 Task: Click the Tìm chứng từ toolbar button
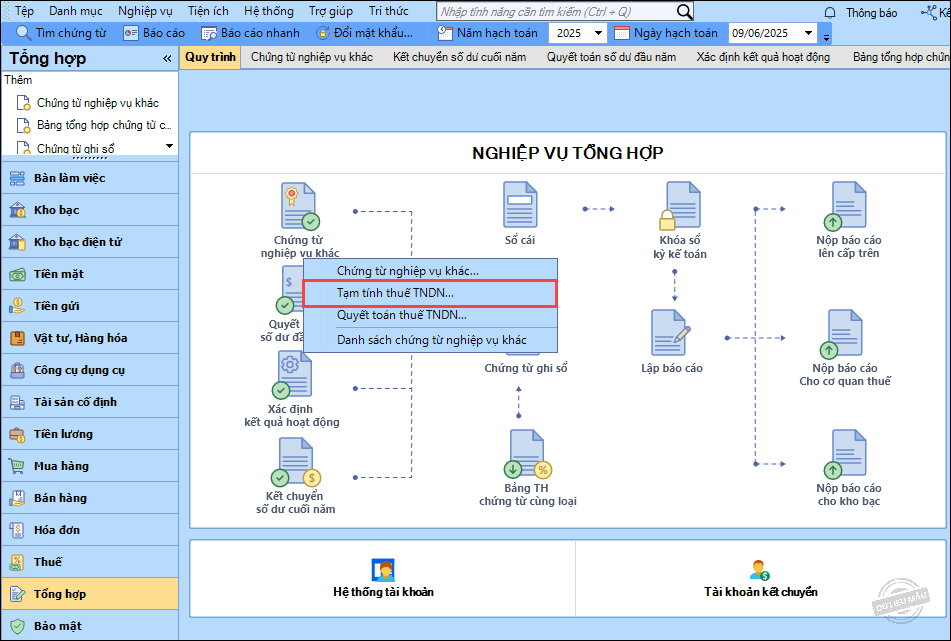pyautogui.click(x=61, y=33)
